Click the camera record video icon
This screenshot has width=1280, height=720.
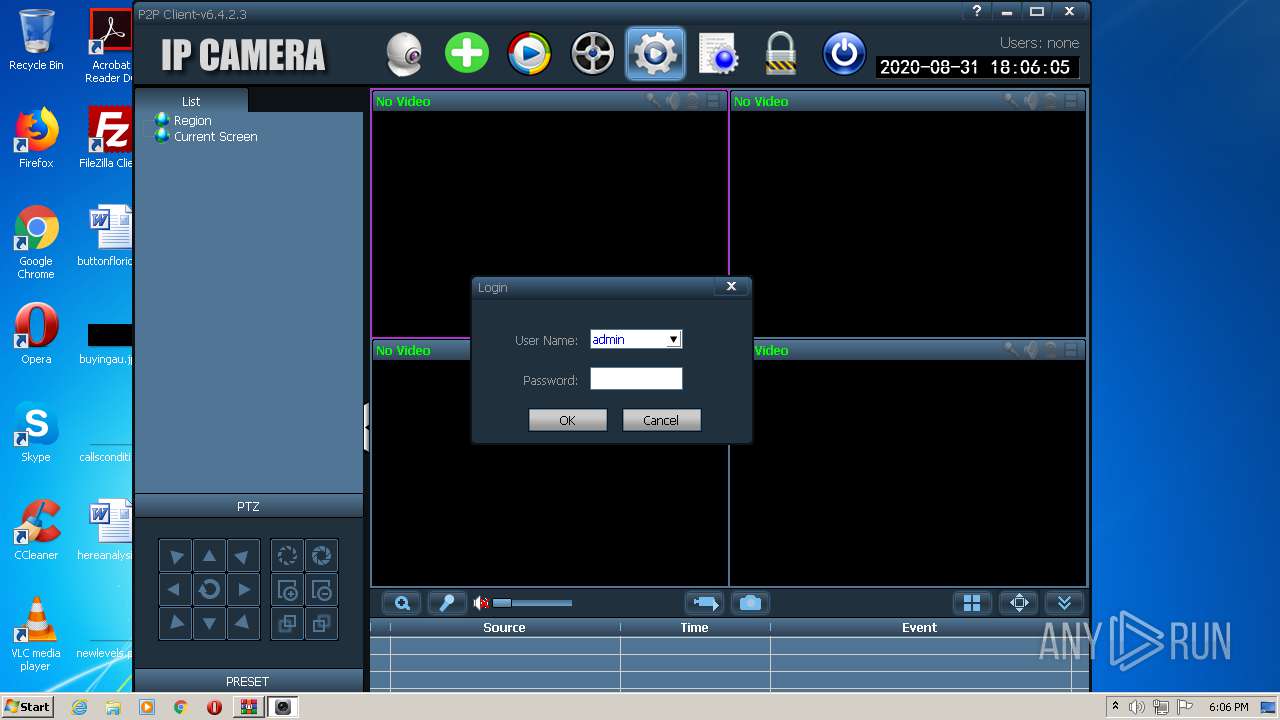[x=705, y=603]
